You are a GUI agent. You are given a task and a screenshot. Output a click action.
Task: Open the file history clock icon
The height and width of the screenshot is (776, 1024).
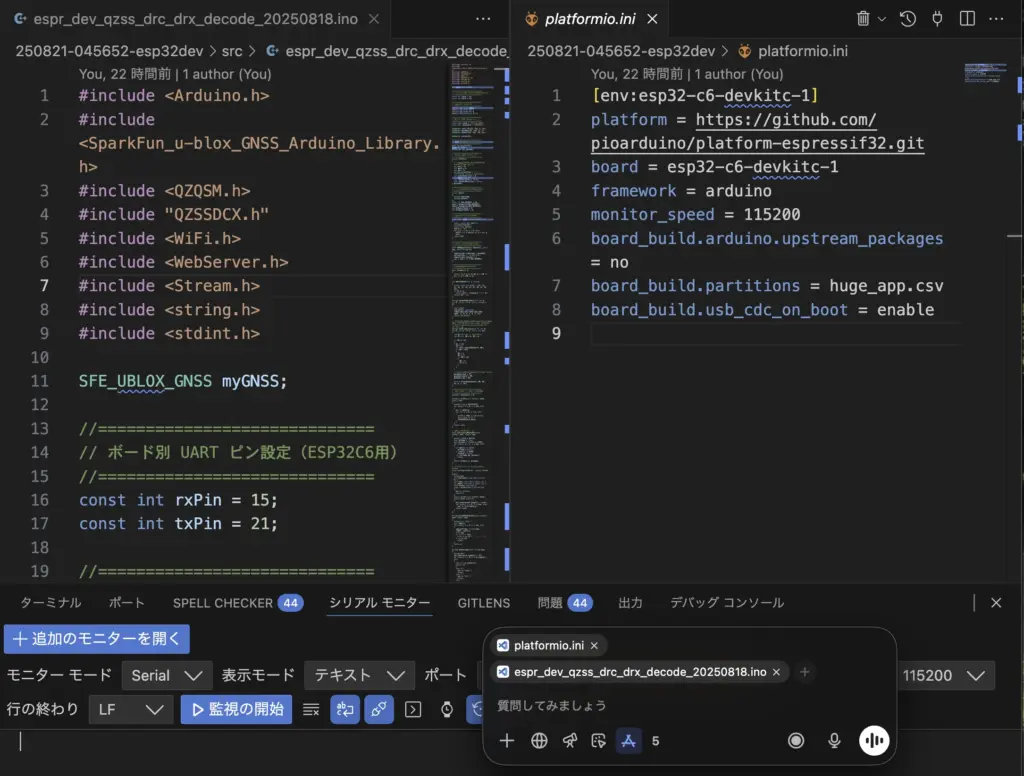[907, 18]
